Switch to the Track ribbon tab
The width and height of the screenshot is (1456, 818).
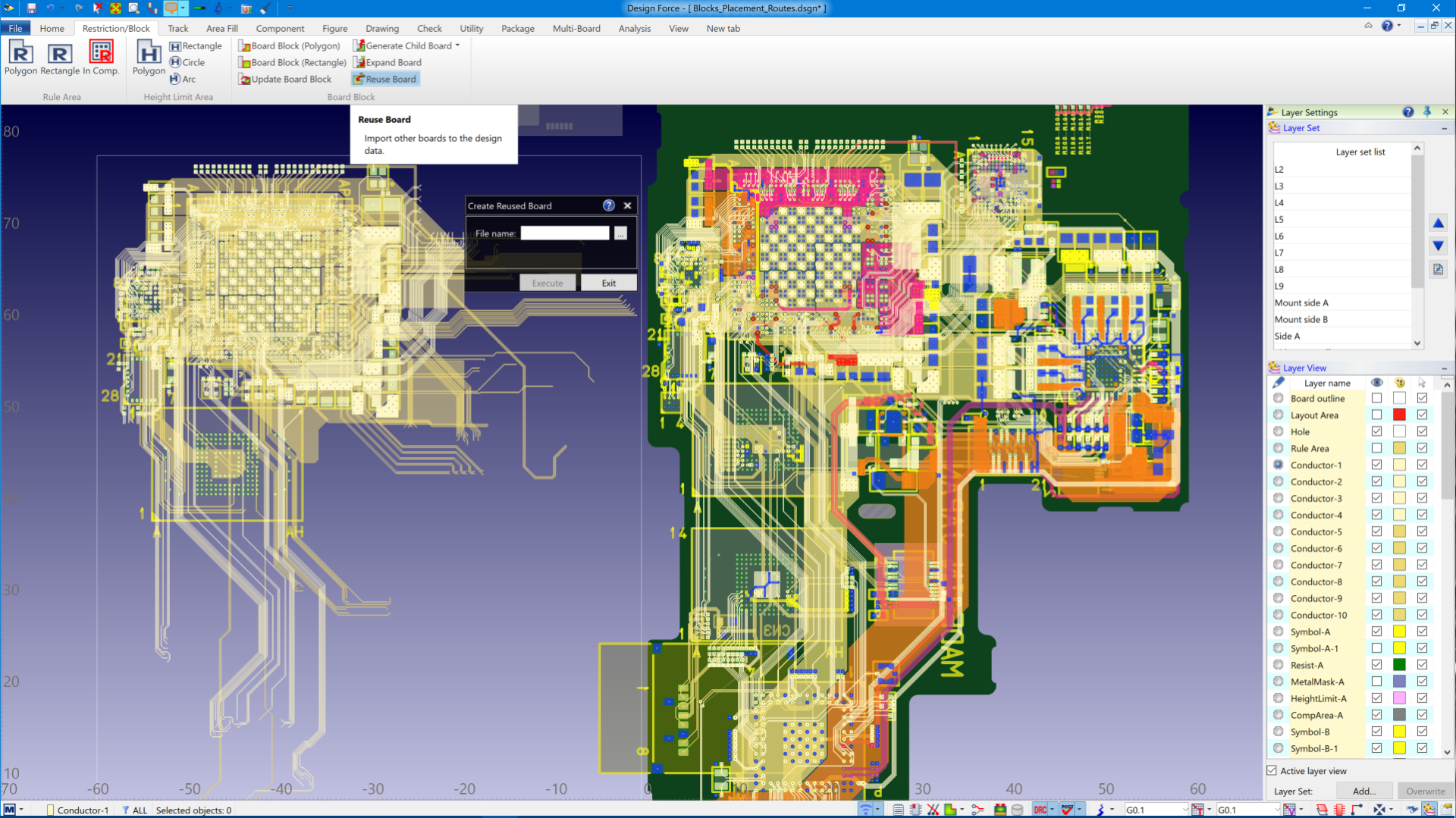coord(177,28)
